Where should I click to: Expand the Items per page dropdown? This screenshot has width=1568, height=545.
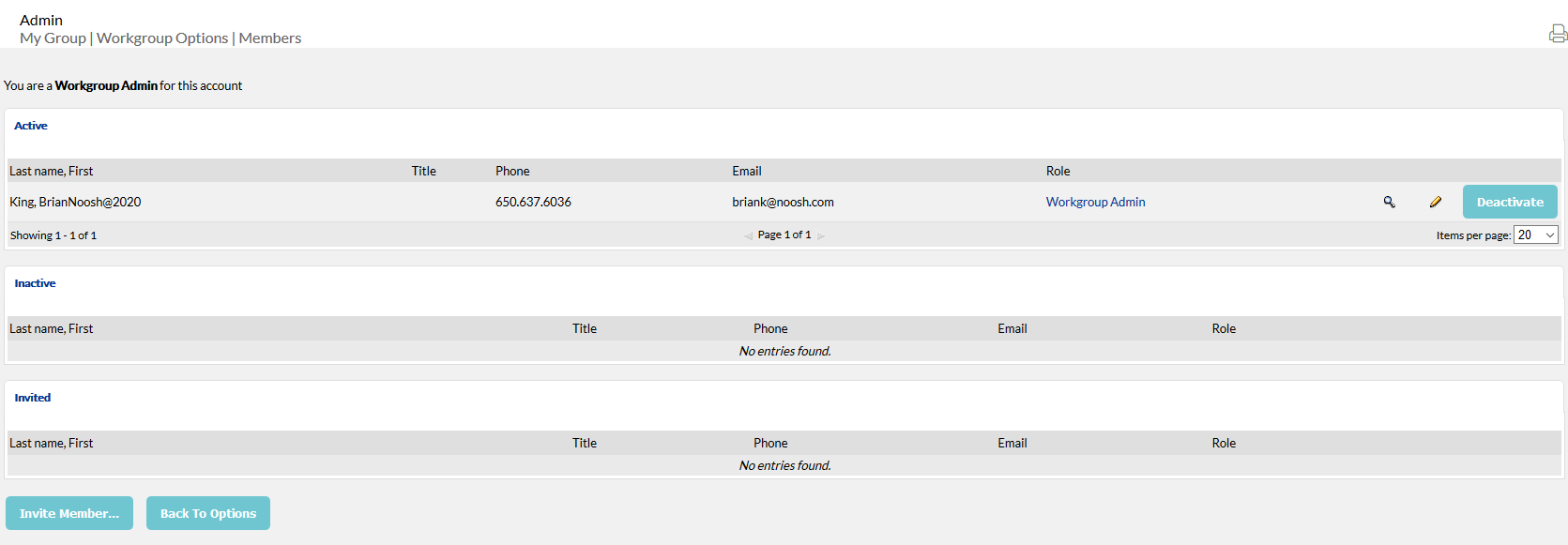pos(1536,235)
